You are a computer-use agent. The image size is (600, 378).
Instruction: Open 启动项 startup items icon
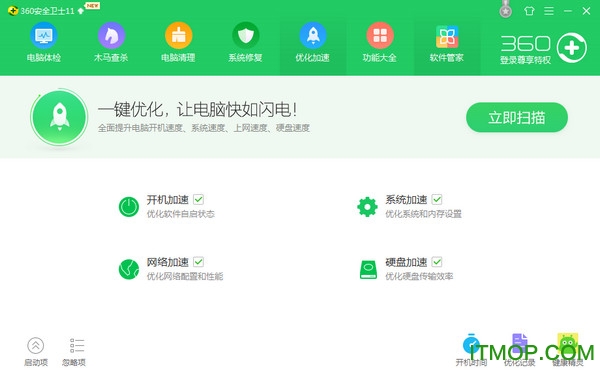click(36, 345)
